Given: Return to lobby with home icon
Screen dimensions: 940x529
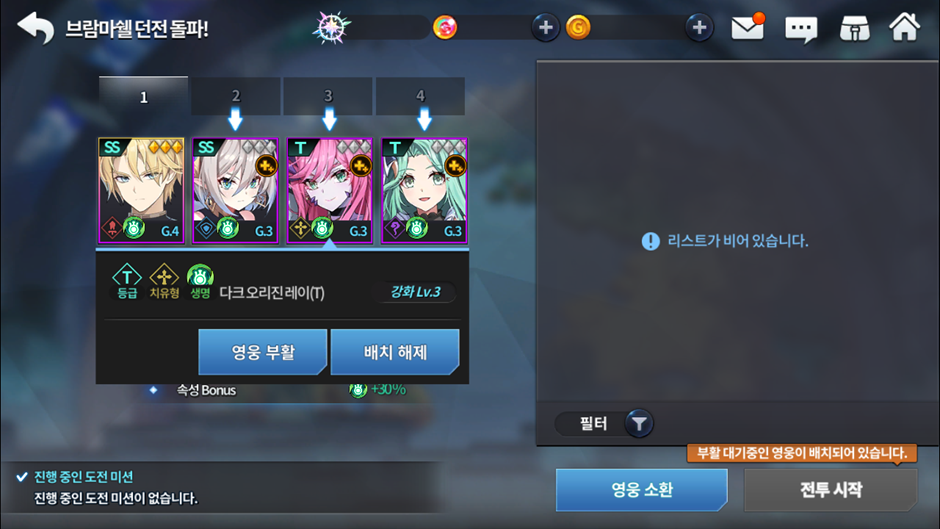Looking at the screenshot, I should pyautogui.click(x=905, y=27).
